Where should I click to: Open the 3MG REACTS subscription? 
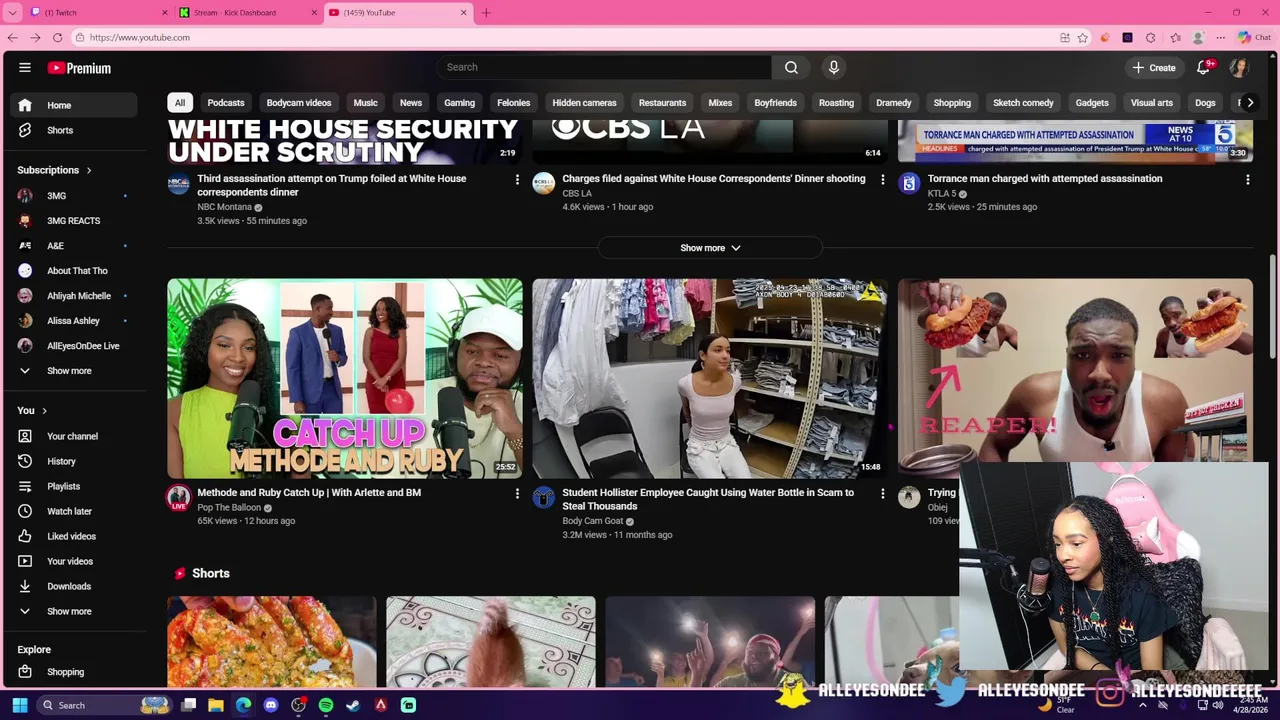pyautogui.click(x=72, y=221)
